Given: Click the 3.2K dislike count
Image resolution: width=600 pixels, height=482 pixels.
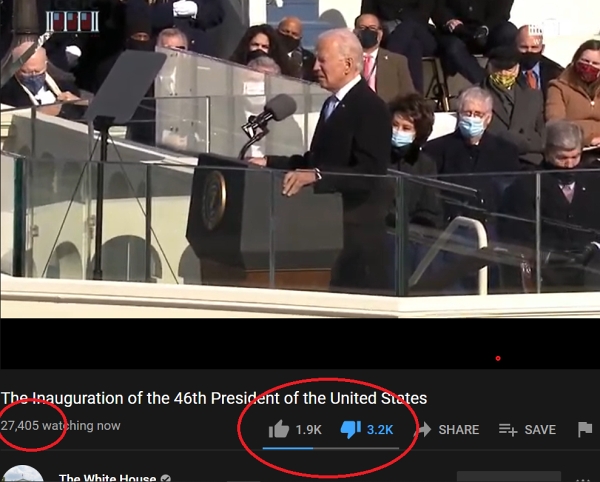Looking at the screenshot, I should tap(380, 430).
